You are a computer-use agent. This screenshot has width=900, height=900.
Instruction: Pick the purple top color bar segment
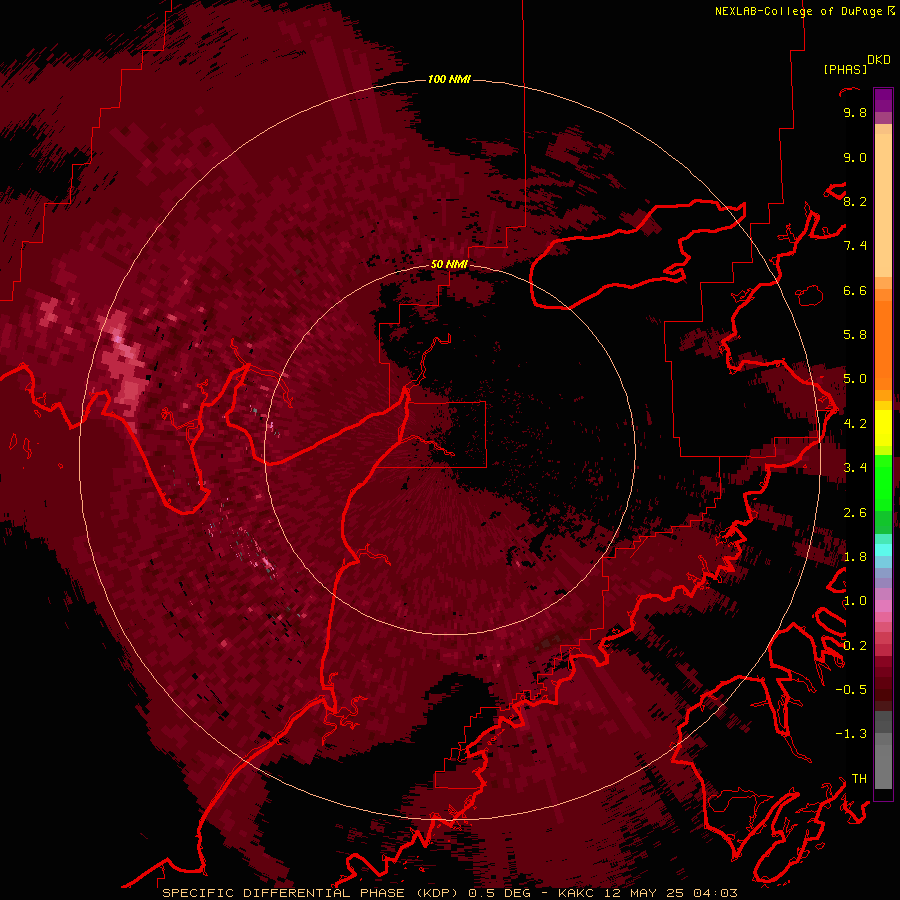tap(883, 100)
